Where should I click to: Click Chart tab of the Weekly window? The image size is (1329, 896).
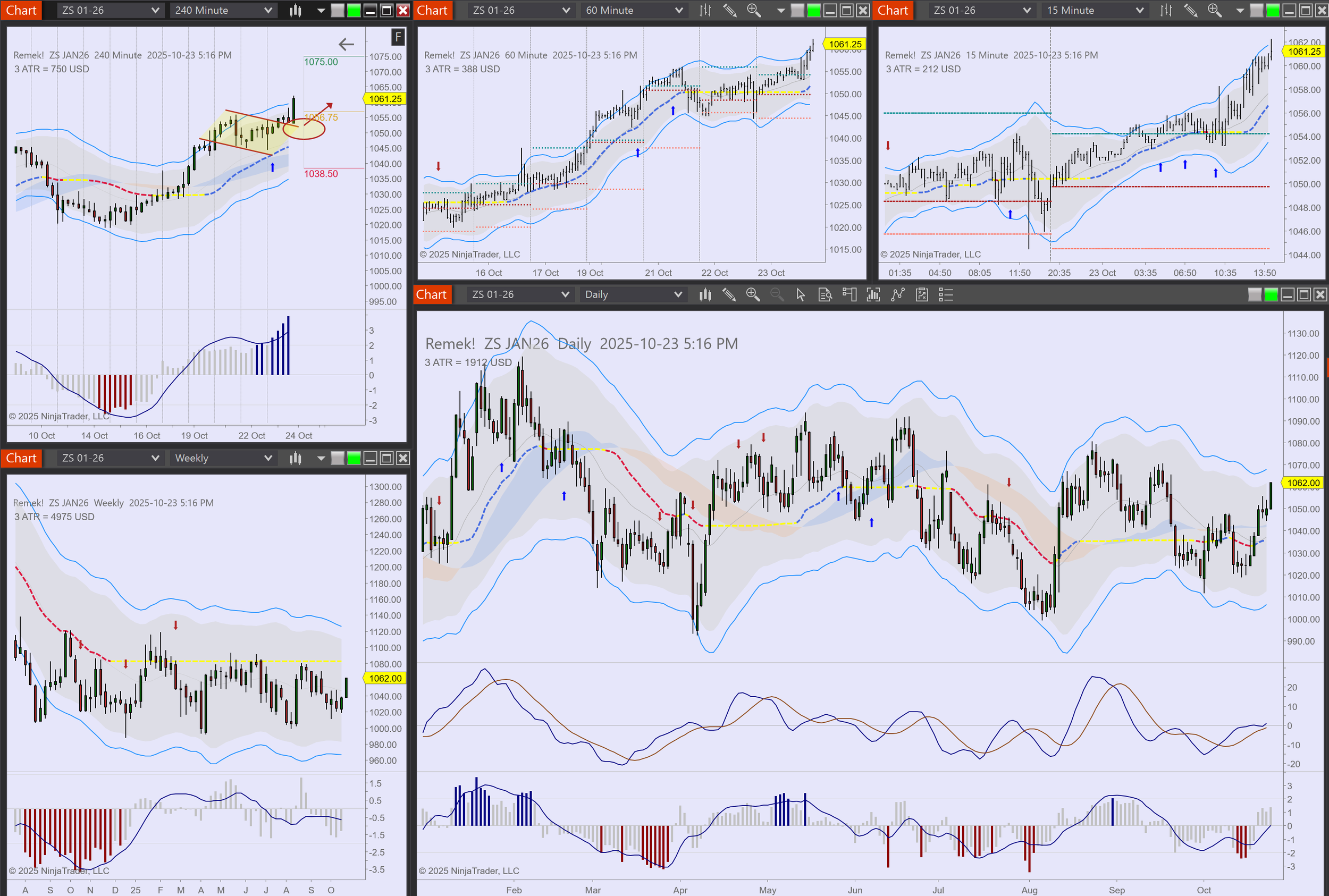21,458
